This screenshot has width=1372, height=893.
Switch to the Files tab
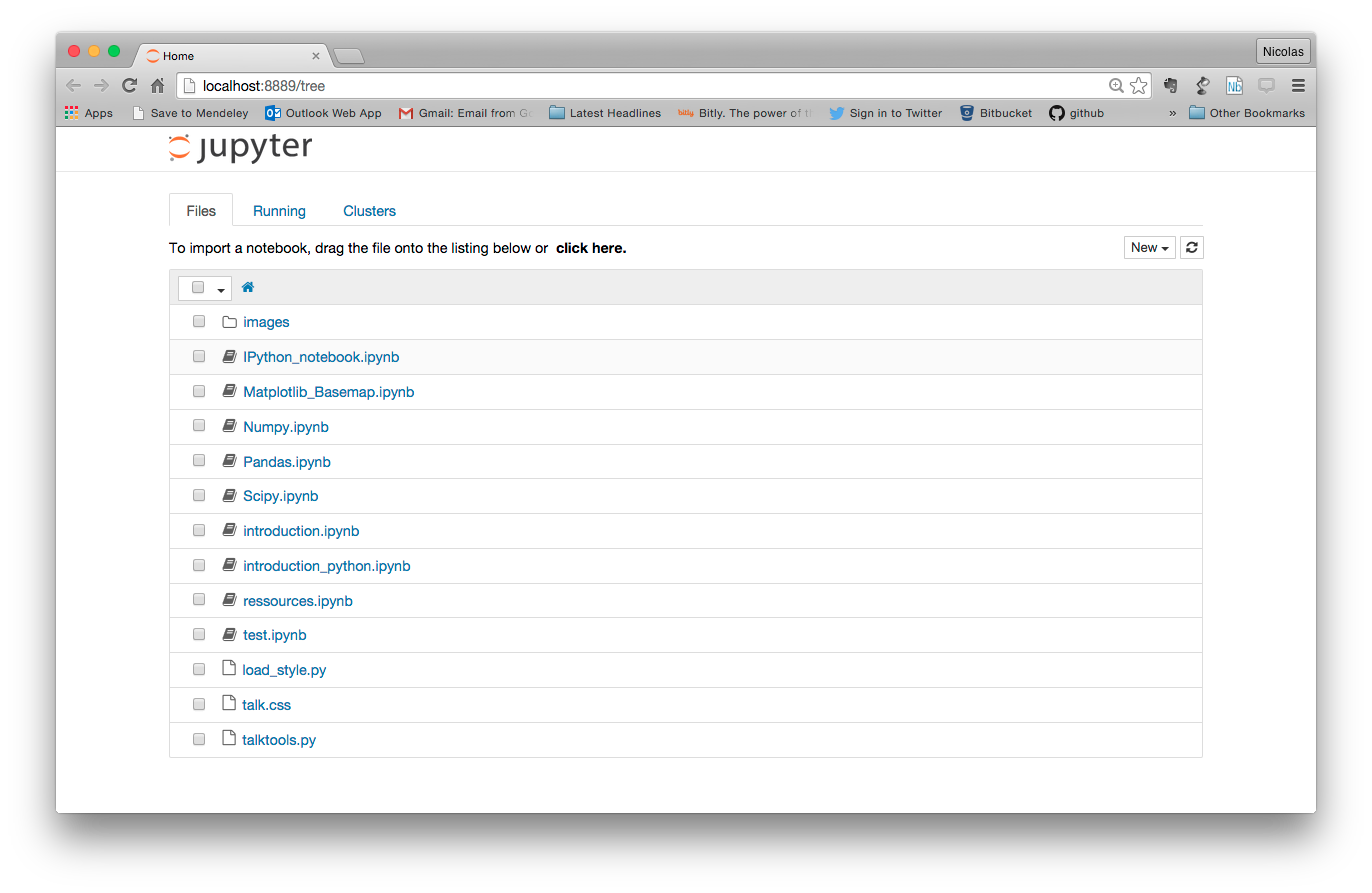(201, 211)
